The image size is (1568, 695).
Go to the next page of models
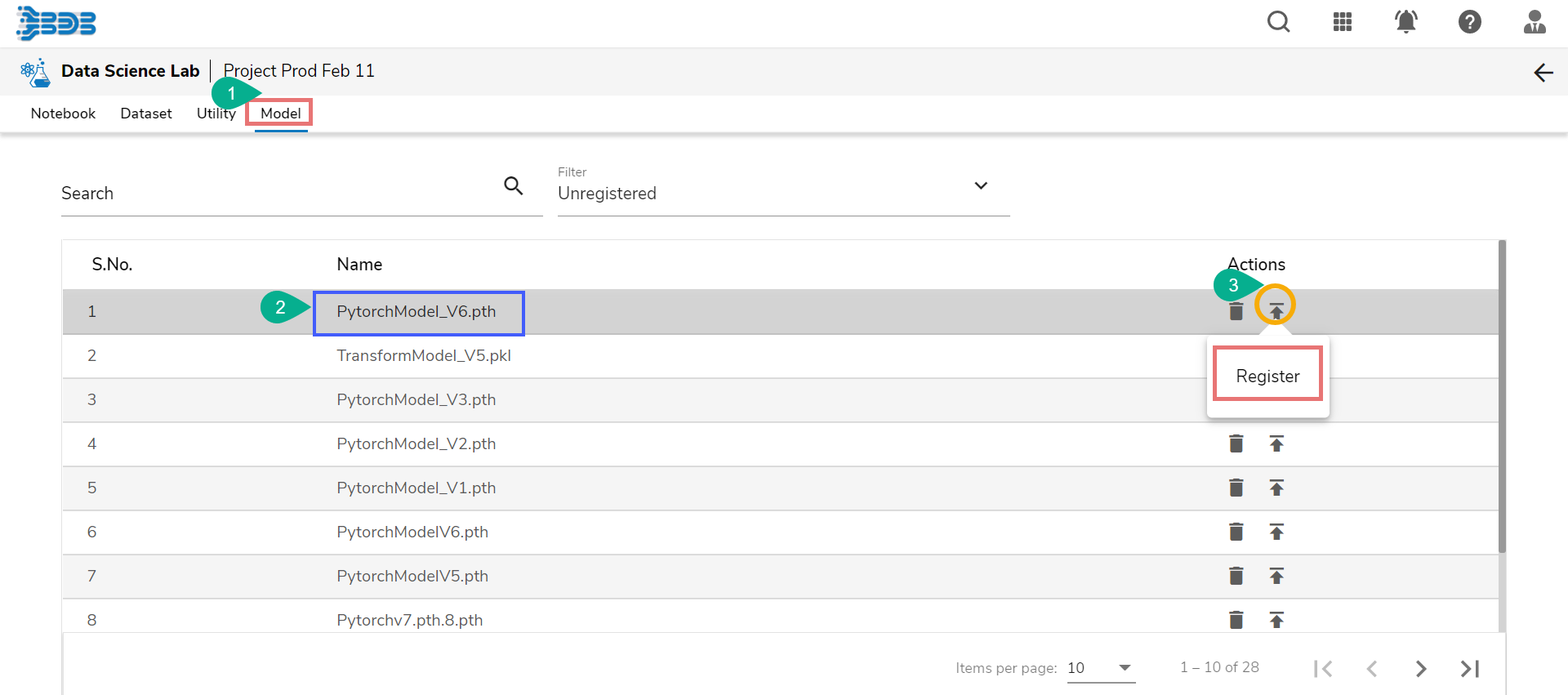click(x=1420, y=669)
